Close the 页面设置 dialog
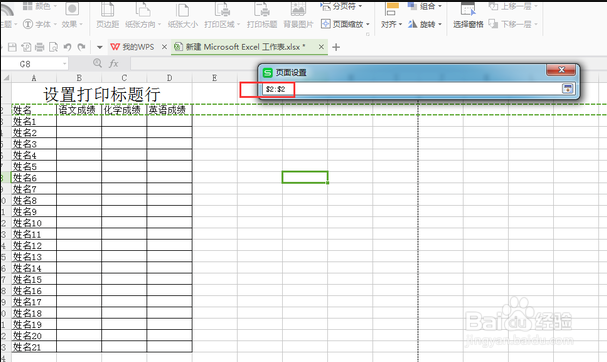Screen dimensions: 607x362 pyautogui.click(x=561, y=70)
